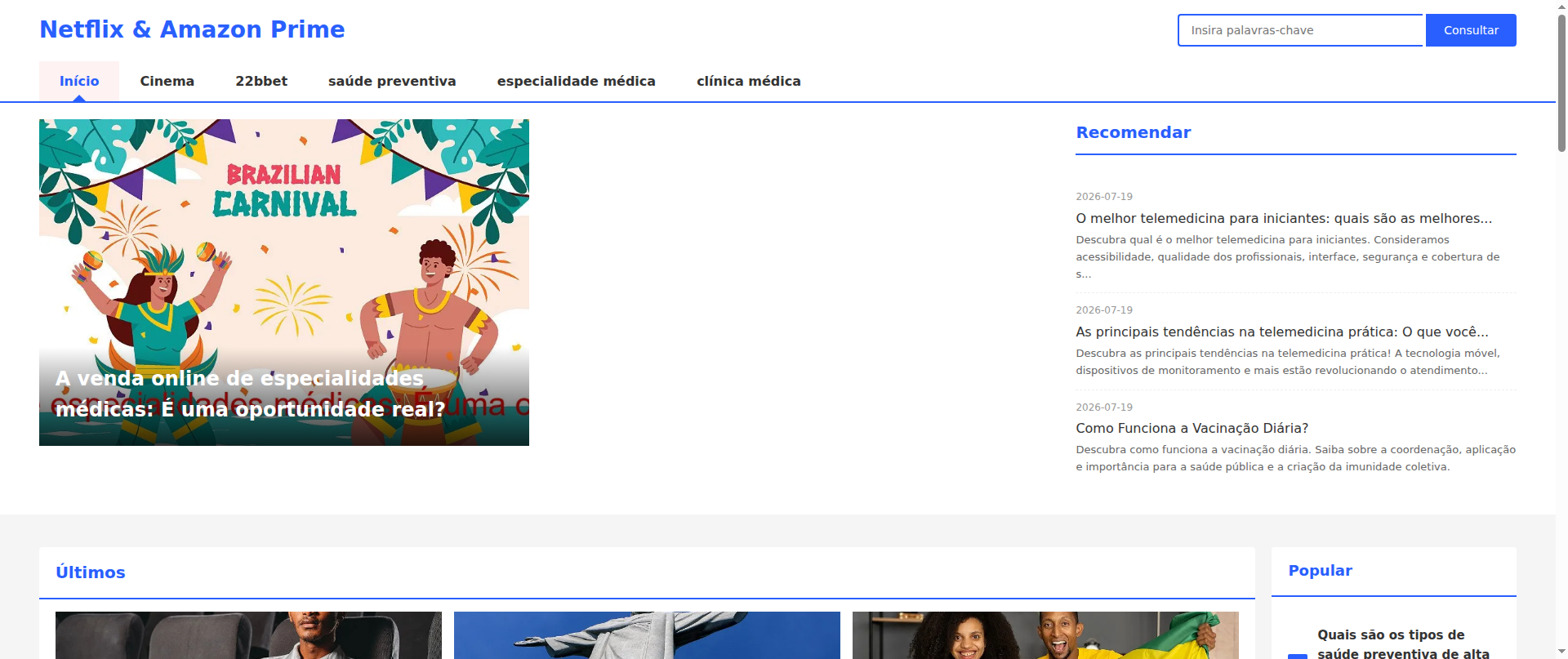Select the date above 'Como Funciona a Vacinação'
Image resolution: width=1568 pixels, height=659 pixels.
pyautogui.click(x=1104, y=407)
